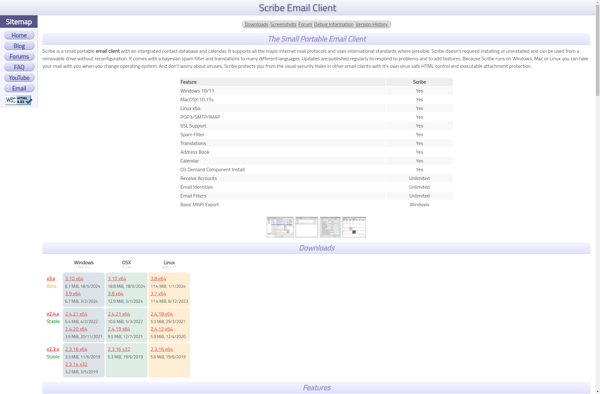Image resolution: width=600 pixels, height=394 pixels.
Task: Go to the Blog from the sitemap
Action: (x=19, y=46)
